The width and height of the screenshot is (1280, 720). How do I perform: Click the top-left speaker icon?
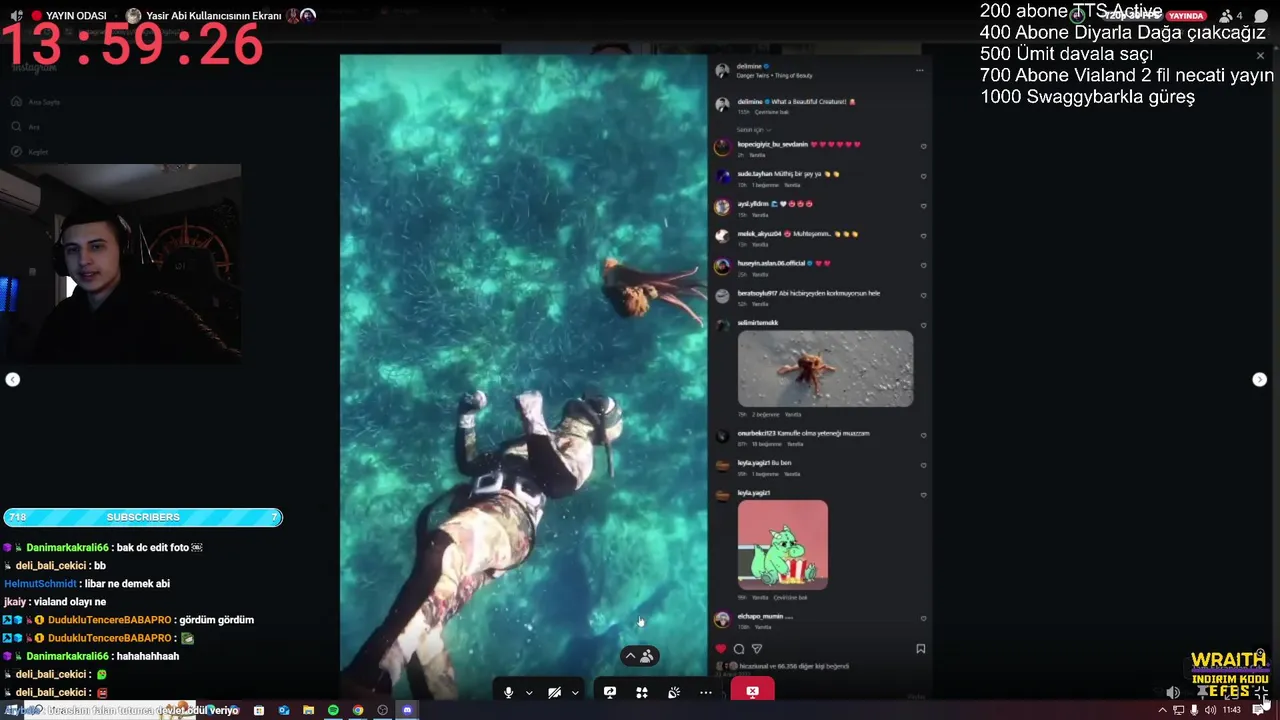click(x=16, y=15)
